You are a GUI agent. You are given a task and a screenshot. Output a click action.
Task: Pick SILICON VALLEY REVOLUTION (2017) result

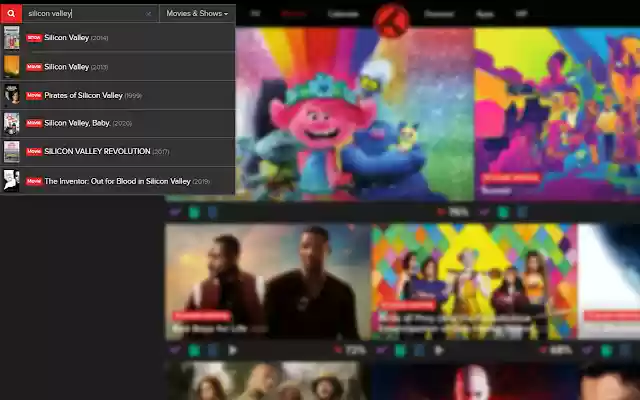118,151
